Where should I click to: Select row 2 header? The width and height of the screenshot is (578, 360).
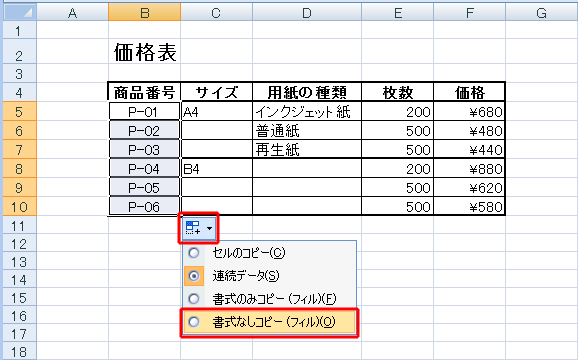pos(20,51)
